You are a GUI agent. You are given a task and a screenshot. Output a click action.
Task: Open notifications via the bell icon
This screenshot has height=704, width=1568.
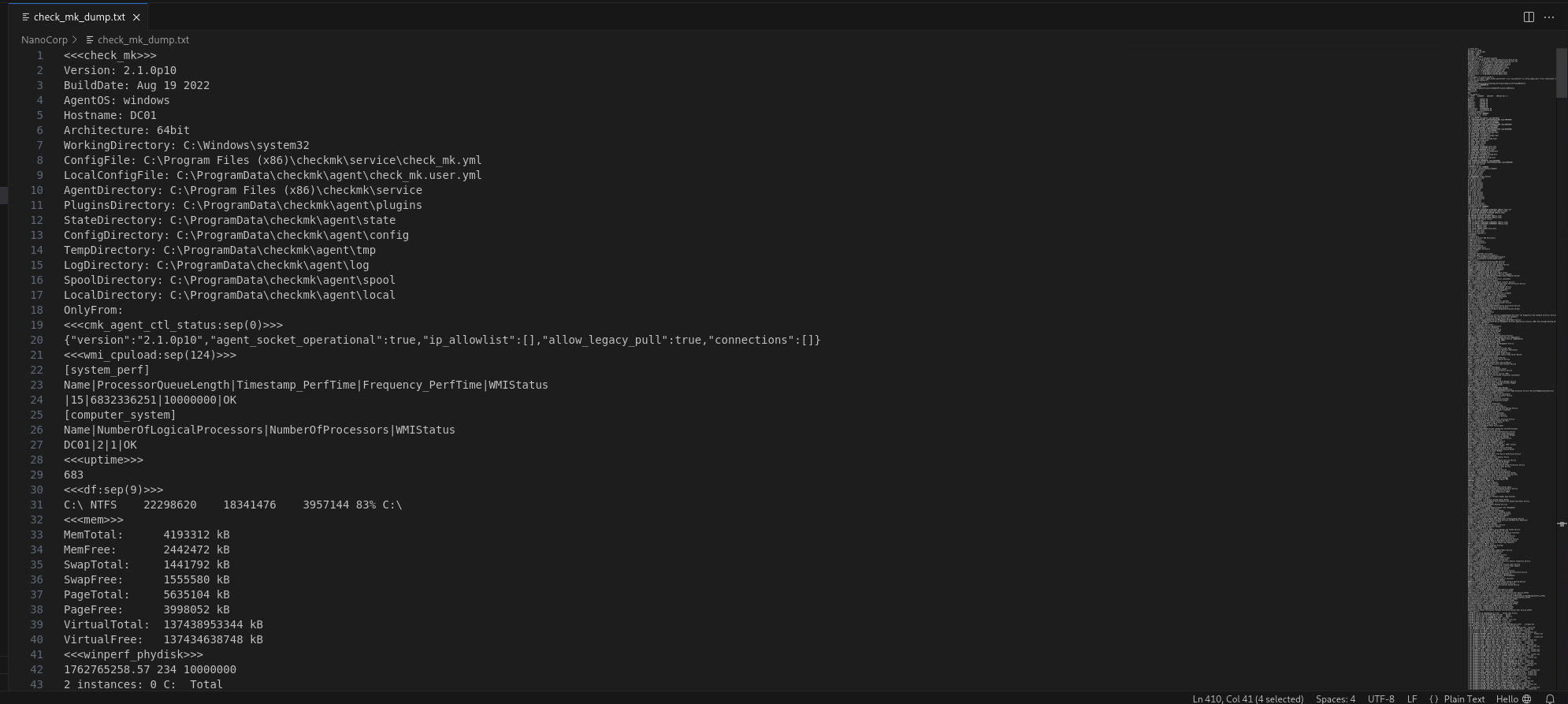(x=1550, y=698)
